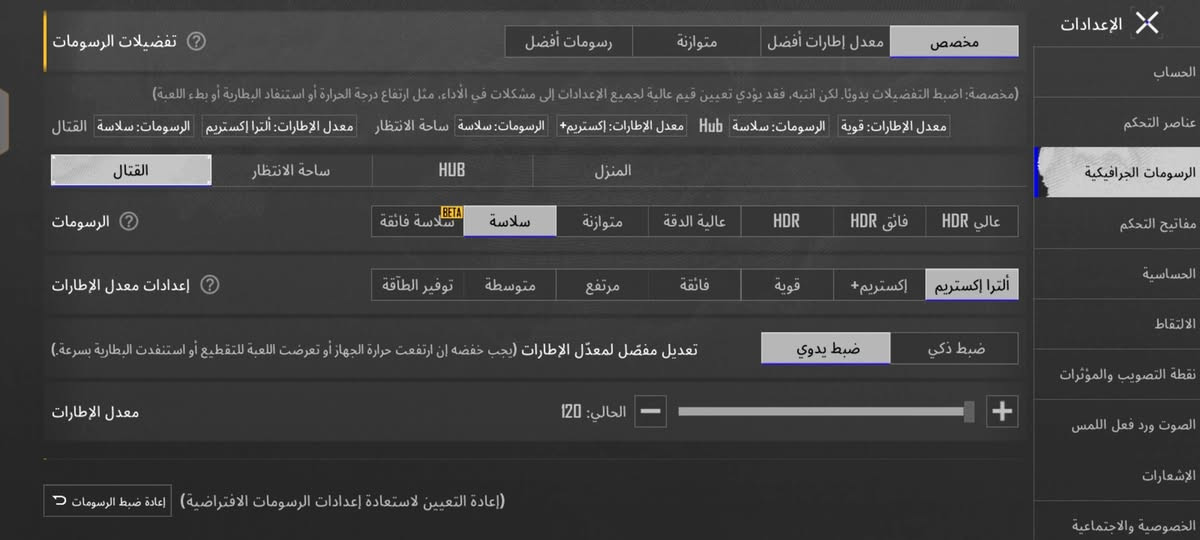
Task: Open نقطة التصويب والمؤثرات section
Action: 1116,374
